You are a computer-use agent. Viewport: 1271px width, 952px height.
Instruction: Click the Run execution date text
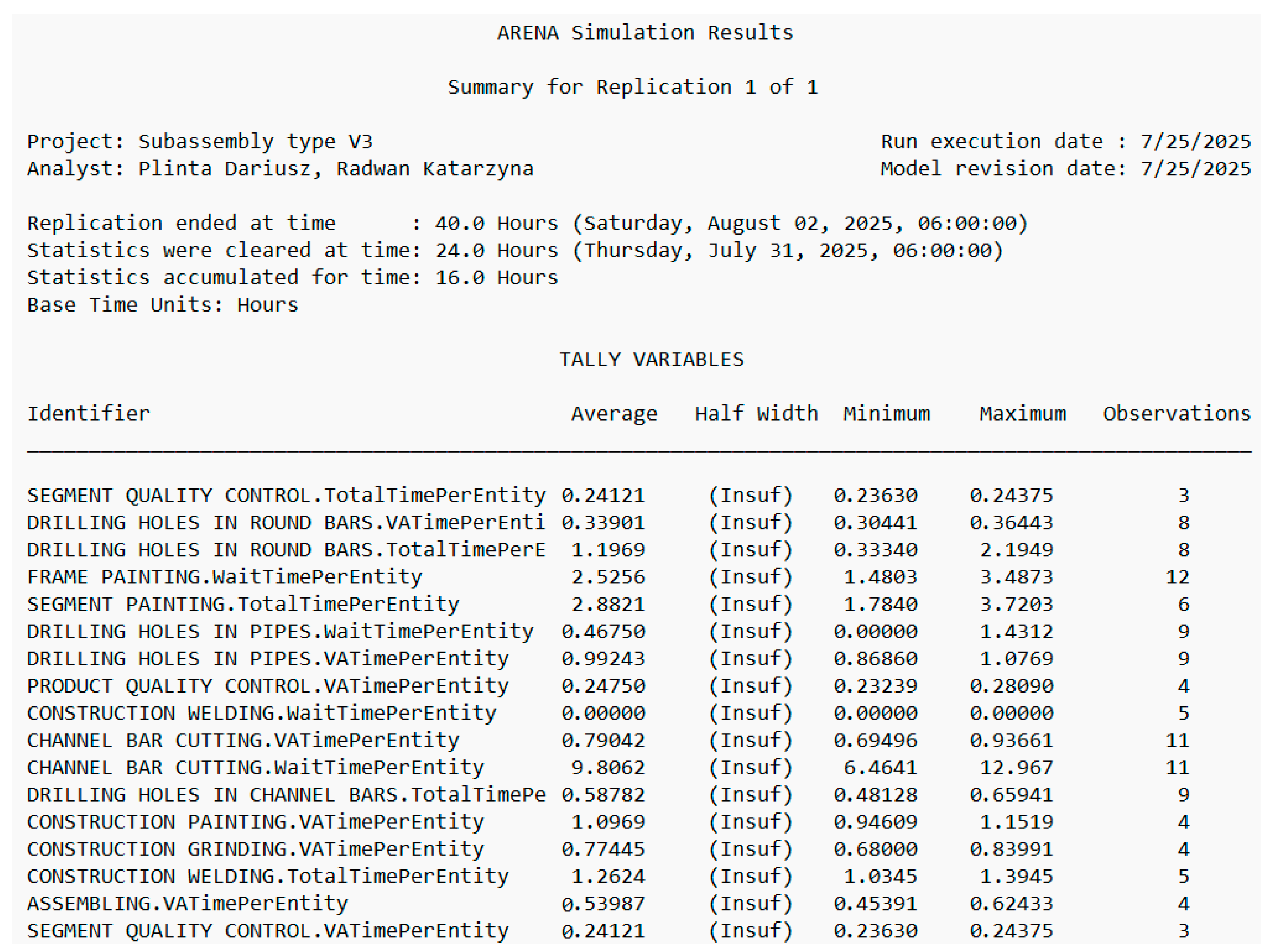click(1065, 141)
